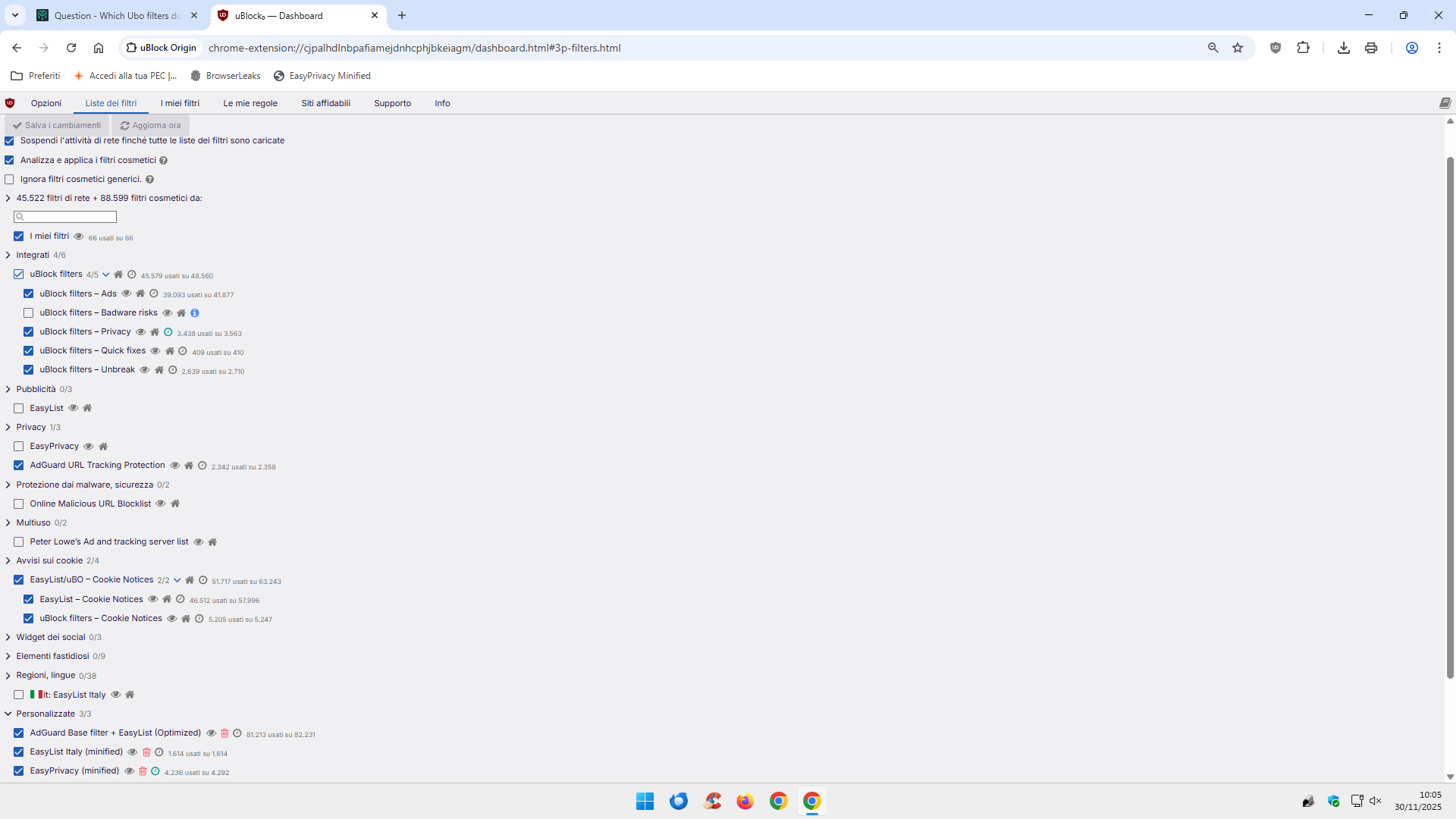Click the home icon for Online Malicious URL Blocklist
Viewport: 1456px width, 819px height.
[x=175, y=504]
